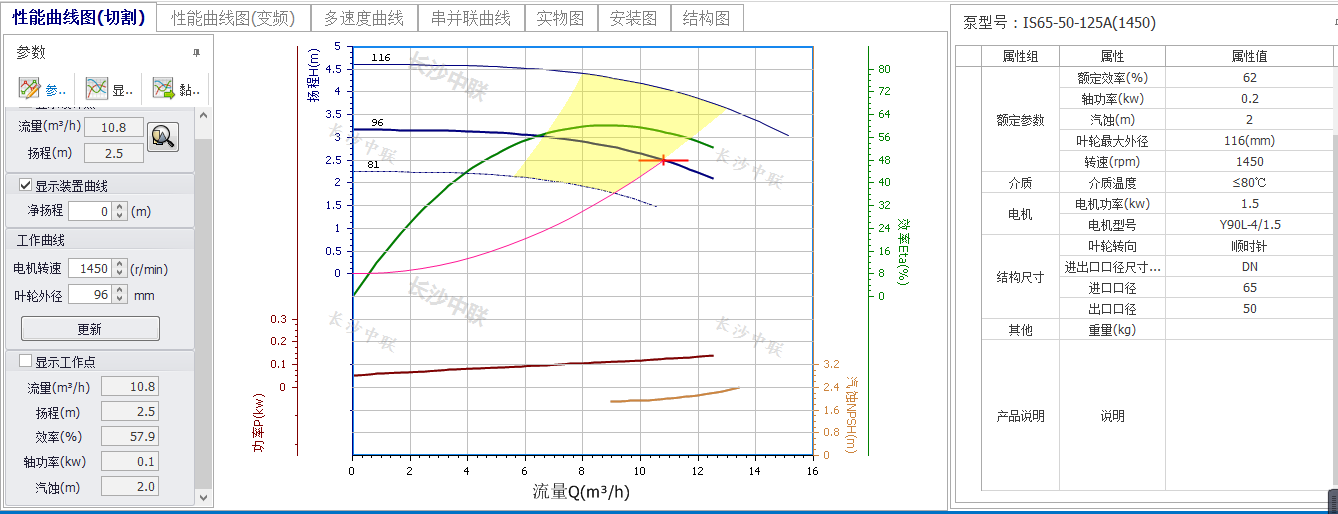Click the 效率(%) field showing 57.9
This screenshot has height=514, width=1338.
coord(129,437)
